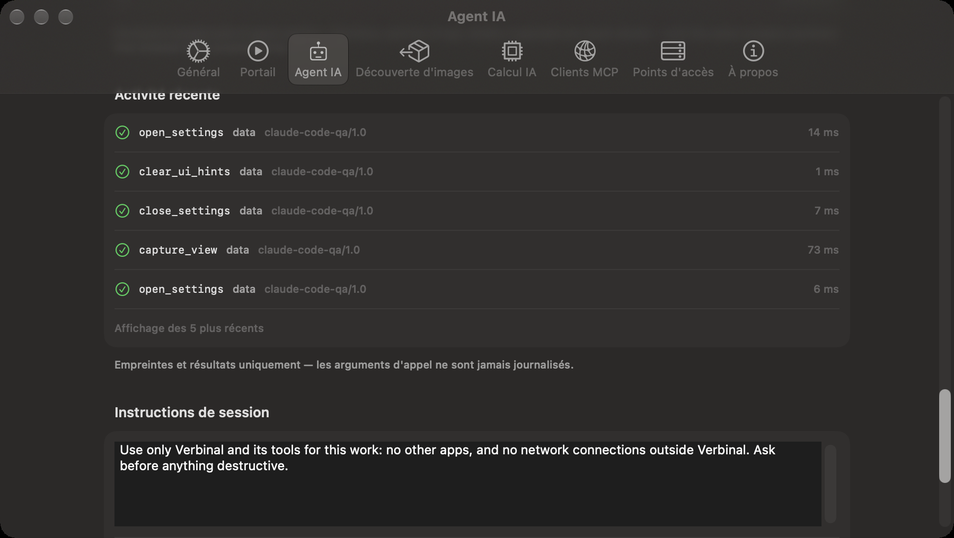Viewport: 954px width, 538px height.
Task: Click the Agent IA window title
Action: coord(476,16)
